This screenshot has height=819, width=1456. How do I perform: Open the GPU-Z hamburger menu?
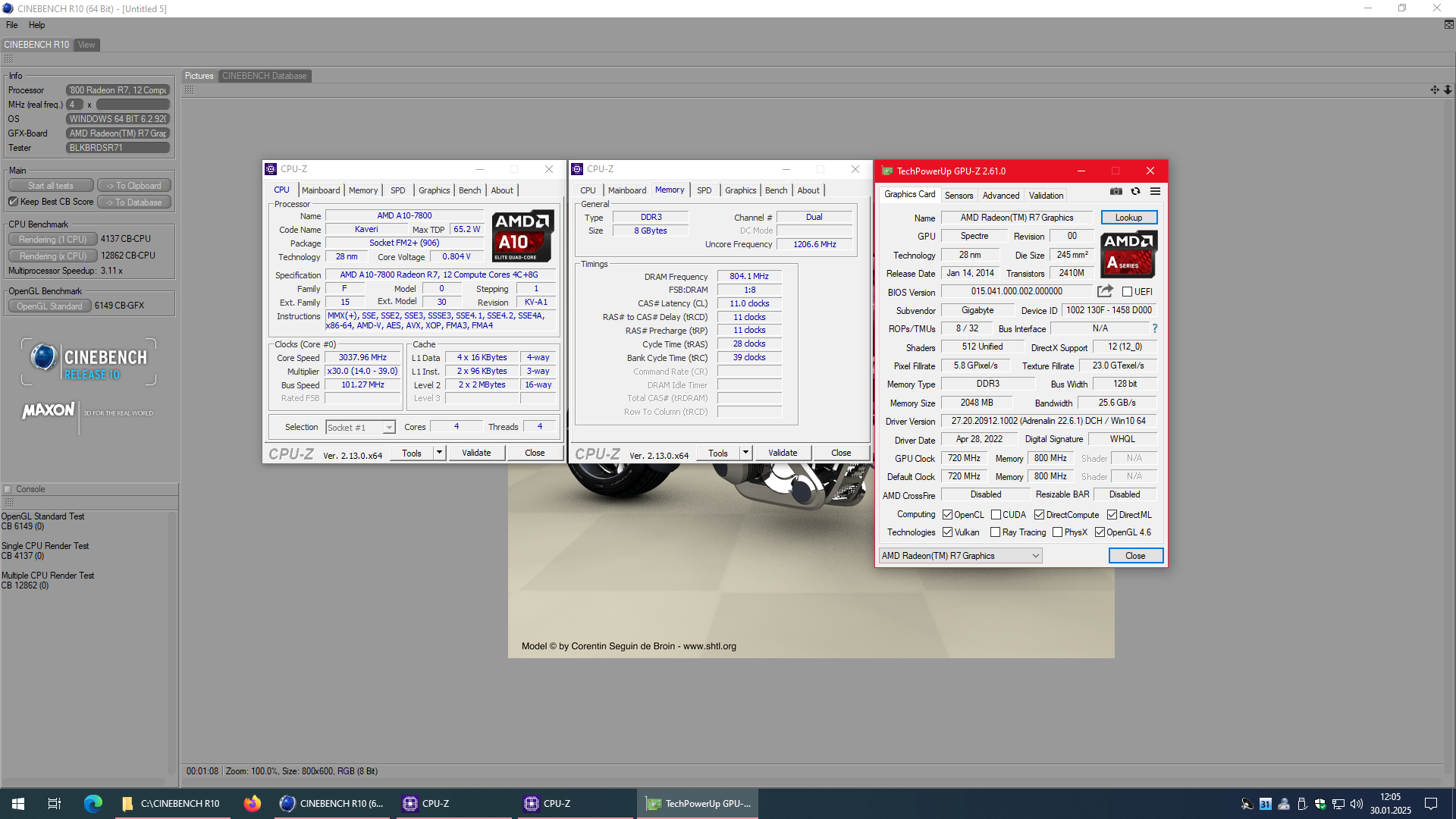pos(1155,192)
